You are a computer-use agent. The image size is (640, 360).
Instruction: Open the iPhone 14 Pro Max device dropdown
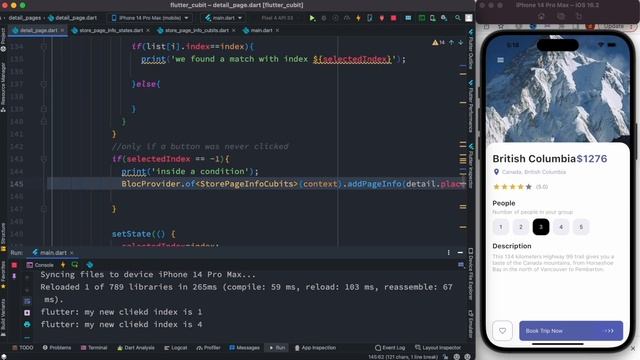point(150,18)
